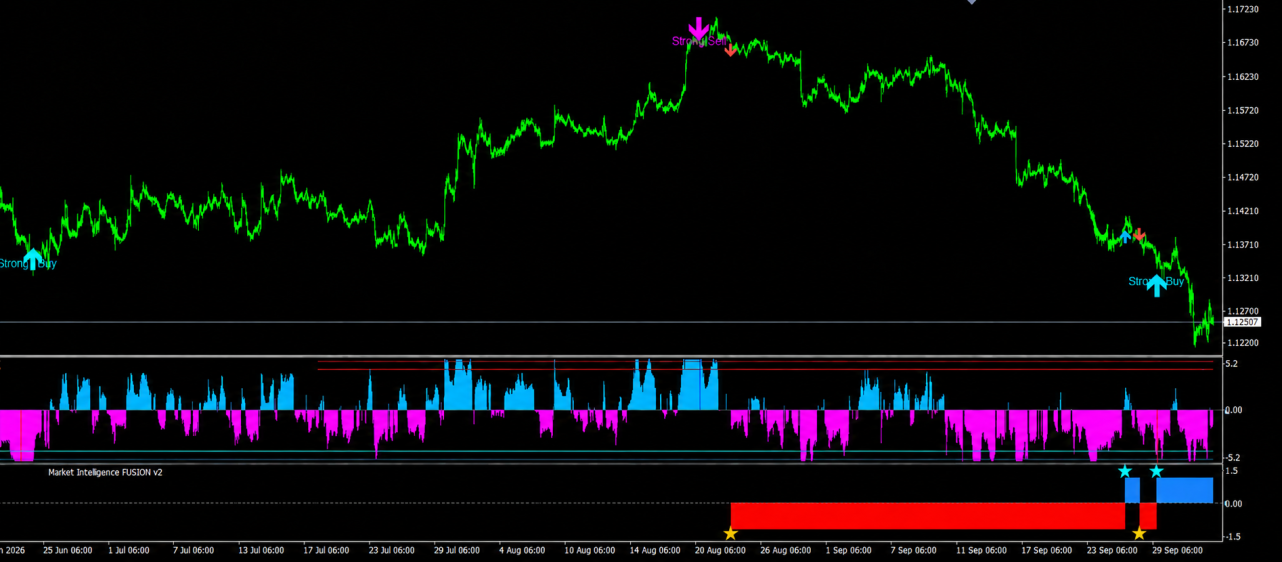This screenshot has width=1282, height=562.
Task: Click the 4 Aug 06:00 time label
Action: pyautogui.click(x=520, y=550)
